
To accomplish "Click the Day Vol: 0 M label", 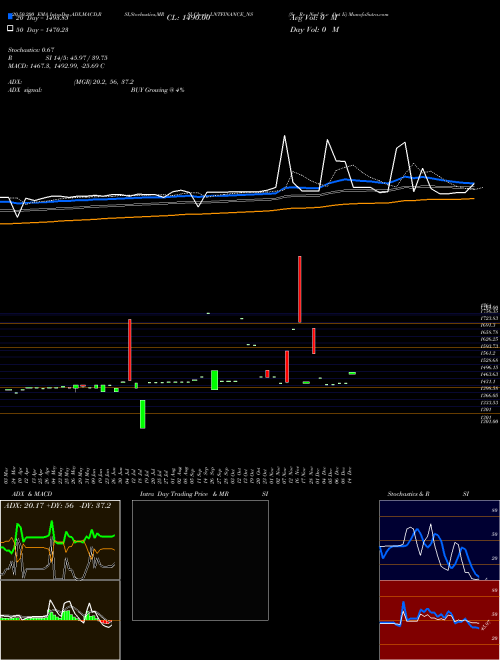I will 314,29.
